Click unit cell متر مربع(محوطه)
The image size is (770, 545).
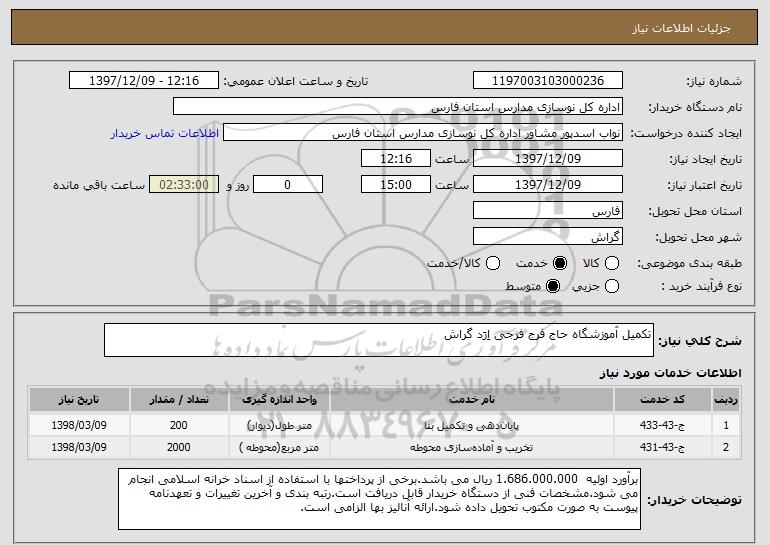(x=279, y=448)
